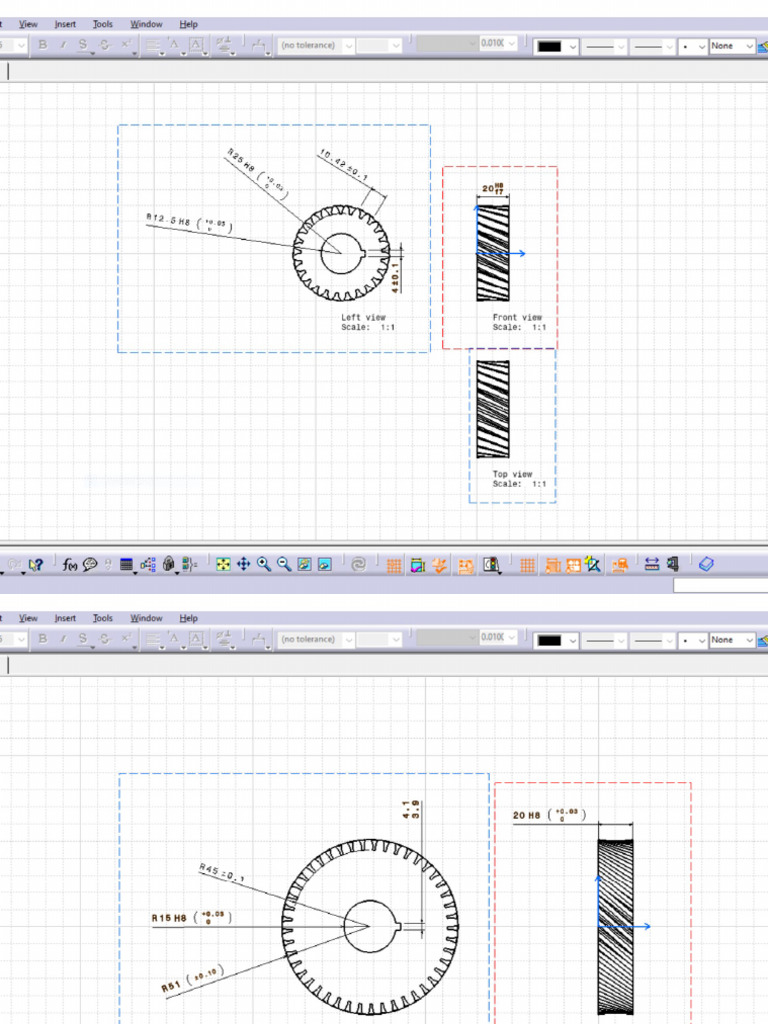The width and height of the screenshot is (768, 1024).
Task: Select the "Left view Scale: 1:1" label
Action: tap(368, 322)
